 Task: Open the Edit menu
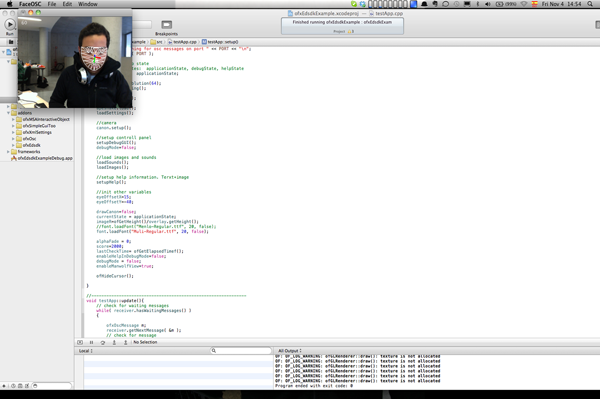[67, 4]
